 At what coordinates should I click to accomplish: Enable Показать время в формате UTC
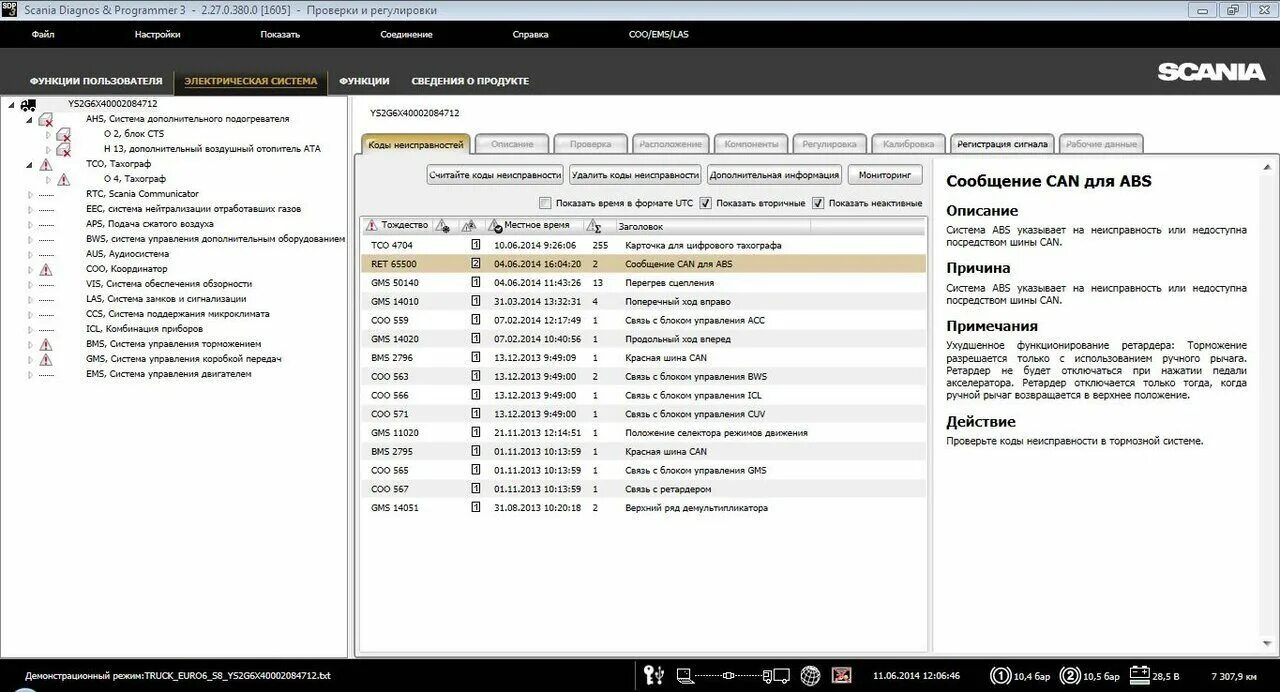pos(546,203)
